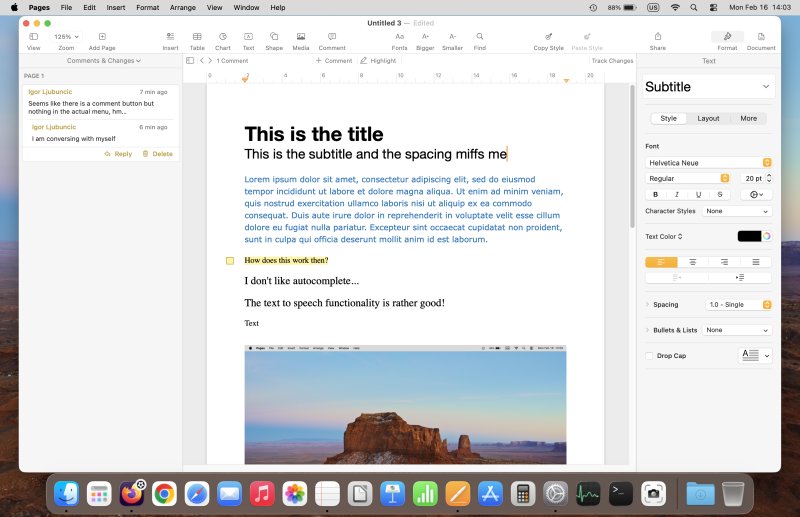Toggle Italic in the Font section
This screenshot has height=517, width=800.
[x=677, y=194]
